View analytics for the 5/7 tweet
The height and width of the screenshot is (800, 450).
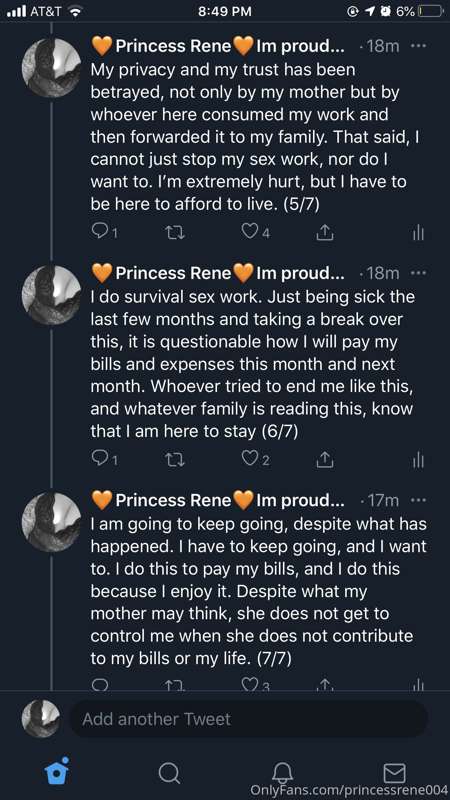418,233
